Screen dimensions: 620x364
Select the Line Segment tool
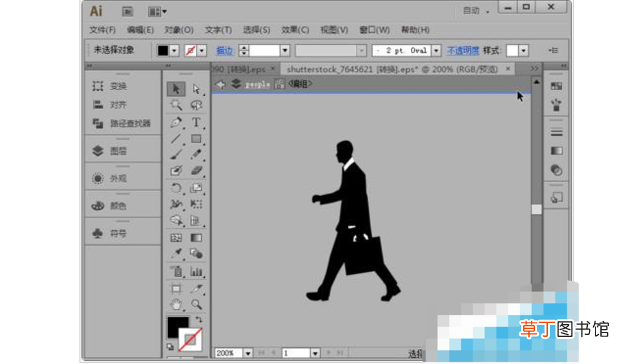coord(176,139)
